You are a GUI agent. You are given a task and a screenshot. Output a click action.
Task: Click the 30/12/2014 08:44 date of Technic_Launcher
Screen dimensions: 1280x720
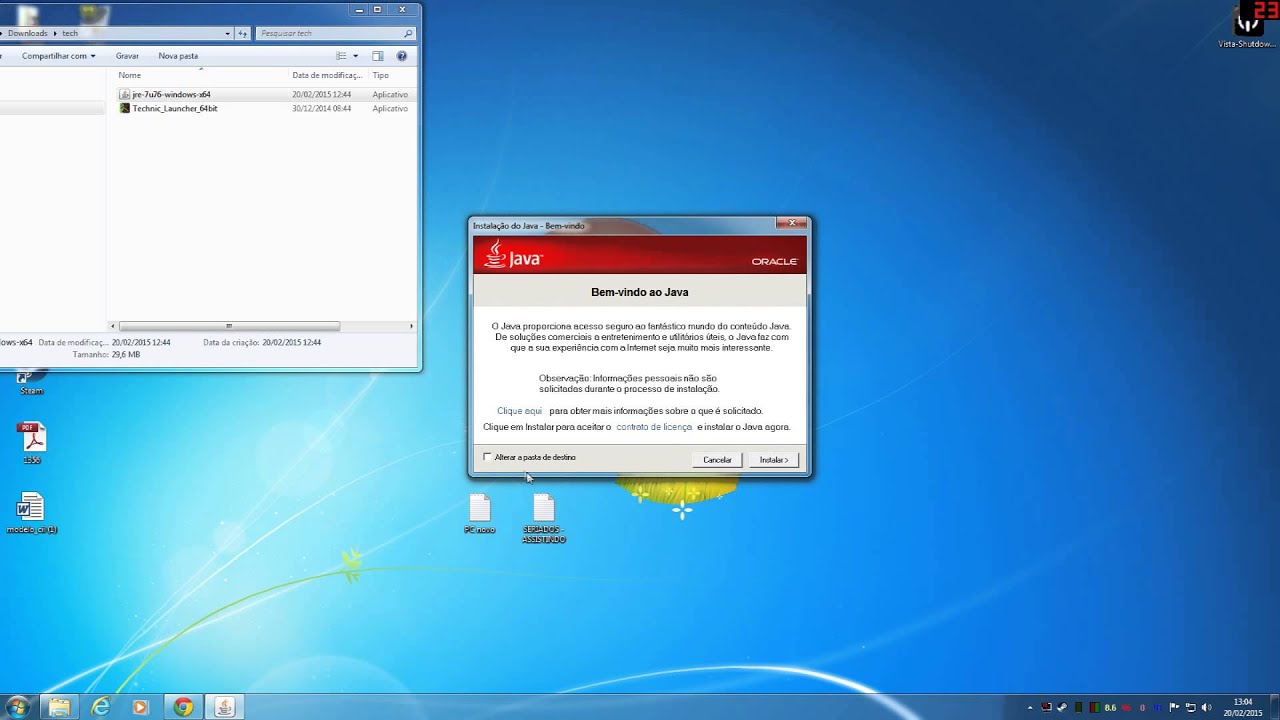(x=321, y=108)
